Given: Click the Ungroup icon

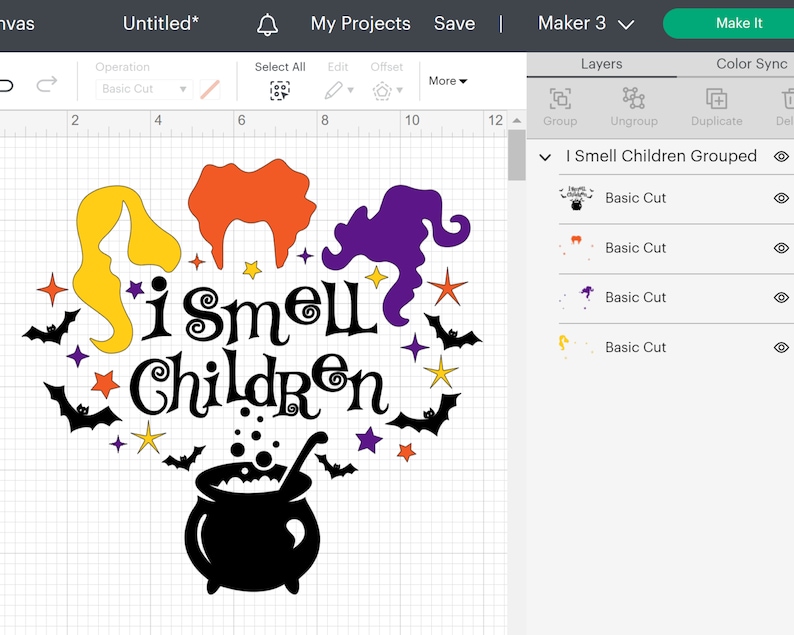Looking at the screenshot, I should click(x=633, y=98).
